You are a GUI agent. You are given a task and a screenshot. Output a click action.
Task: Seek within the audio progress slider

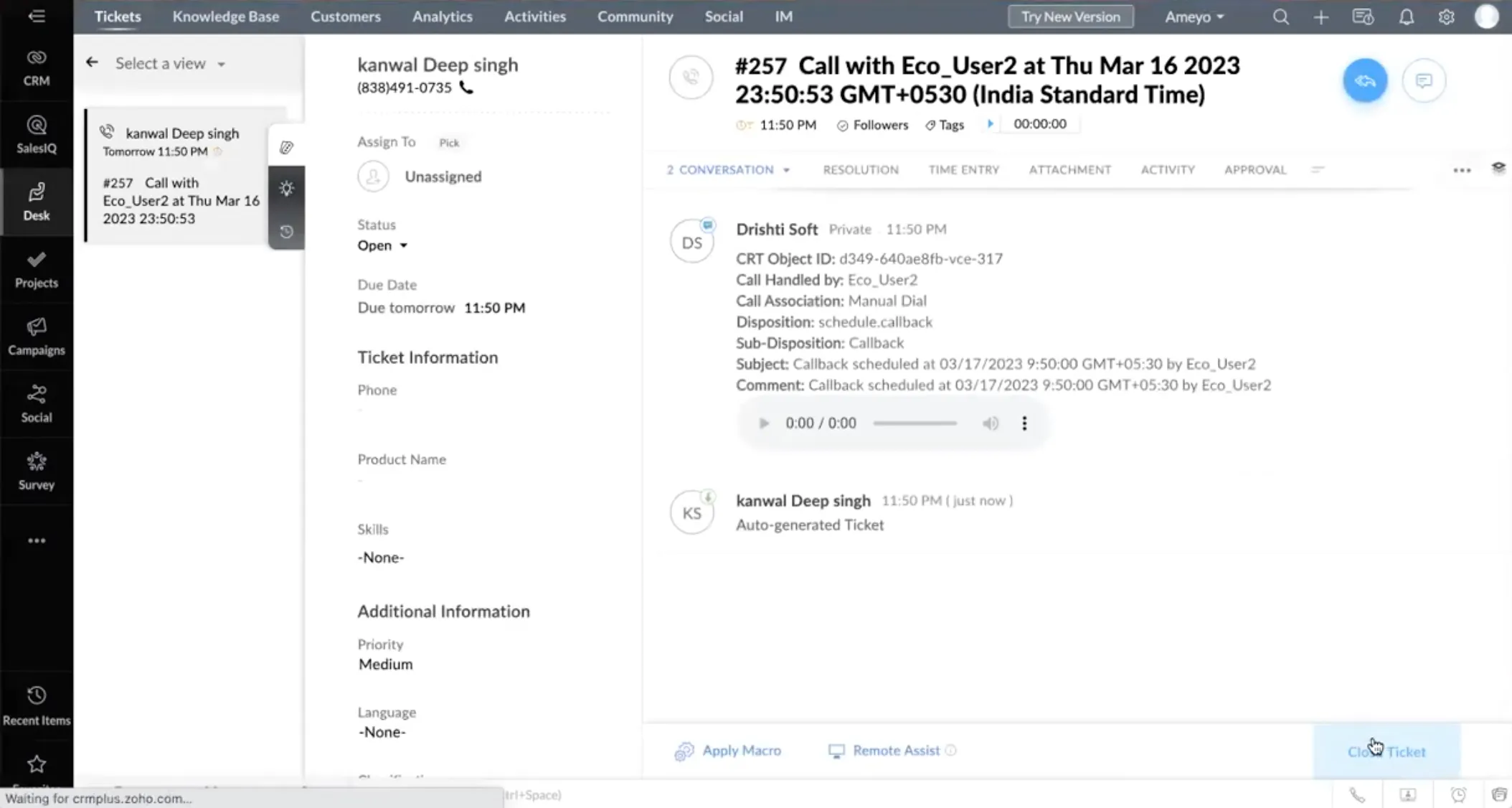point(915,423)
